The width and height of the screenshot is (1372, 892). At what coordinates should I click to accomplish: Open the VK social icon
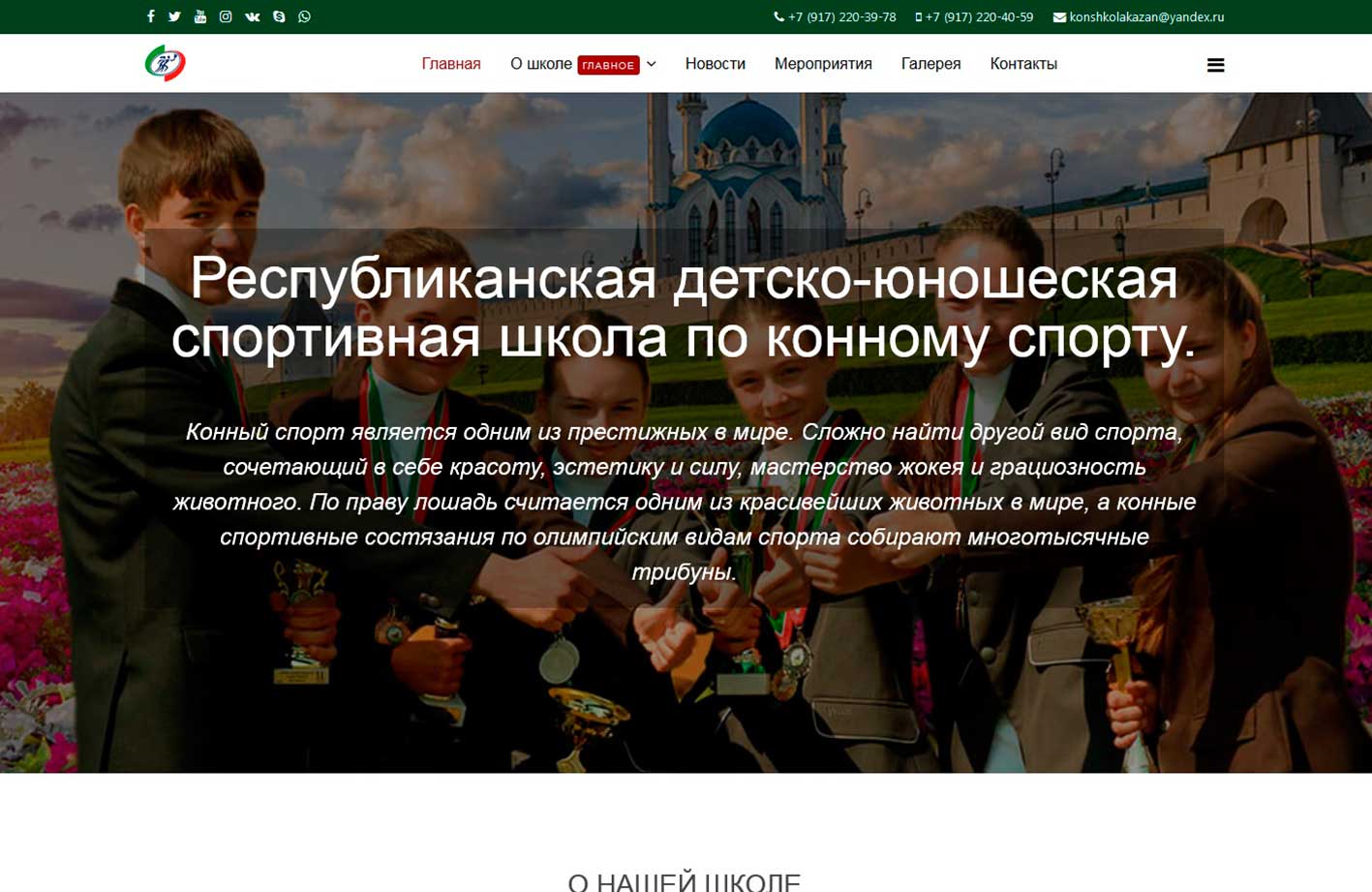(253, 16)
